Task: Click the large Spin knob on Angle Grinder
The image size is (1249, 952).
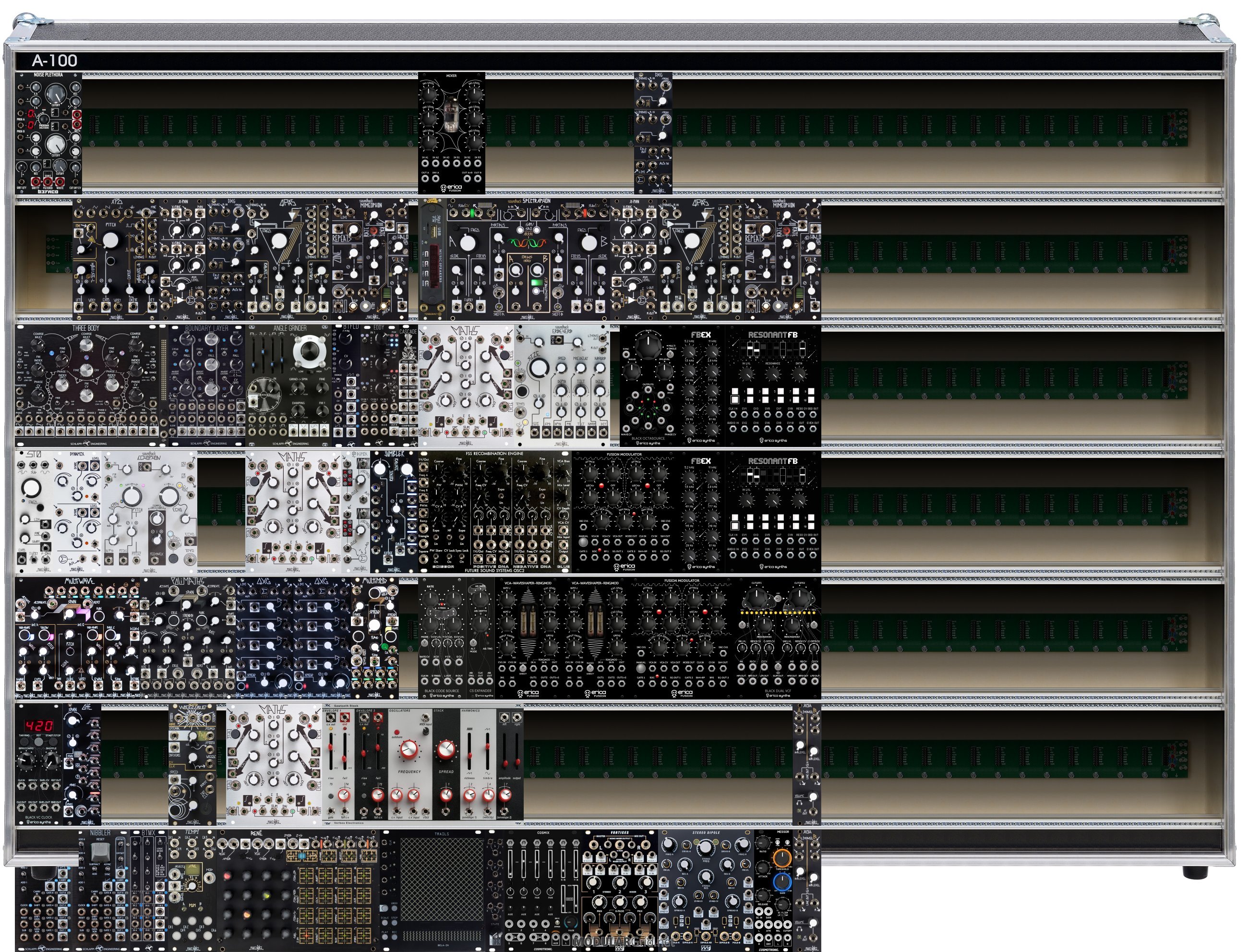Action: (309, 351)
